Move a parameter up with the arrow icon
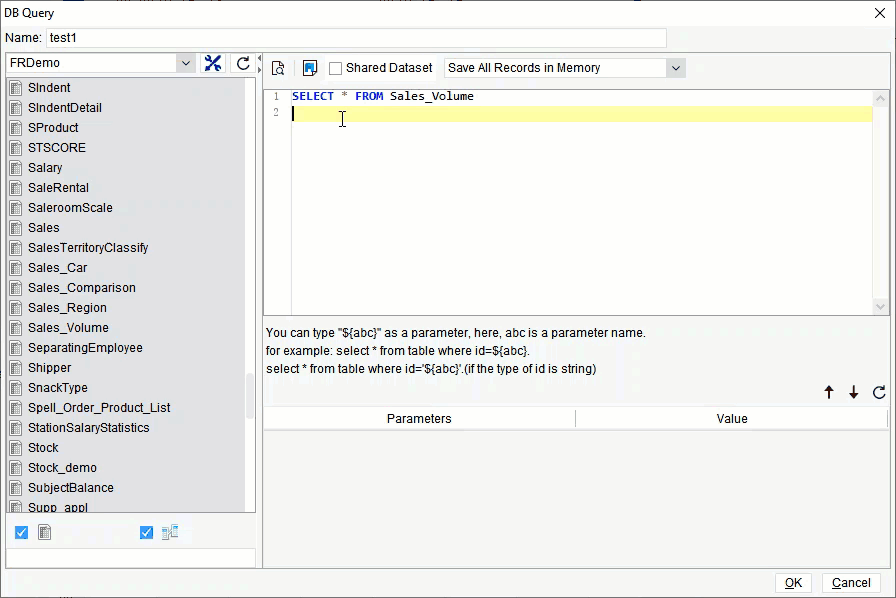Image resolution: width=896 pixels, height=598 pixels. pyautogui.click(x=829, y=393)
